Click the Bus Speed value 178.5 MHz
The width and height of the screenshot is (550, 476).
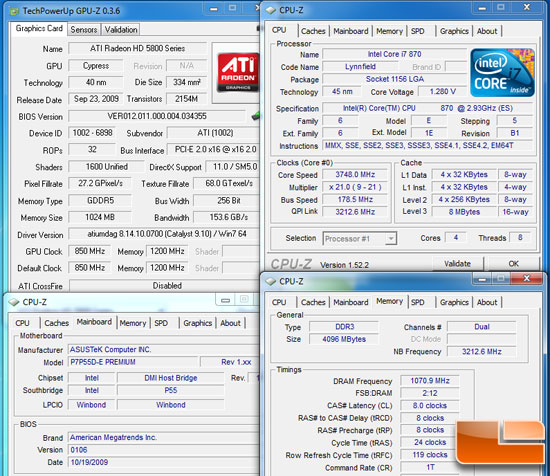coord(355,200)
